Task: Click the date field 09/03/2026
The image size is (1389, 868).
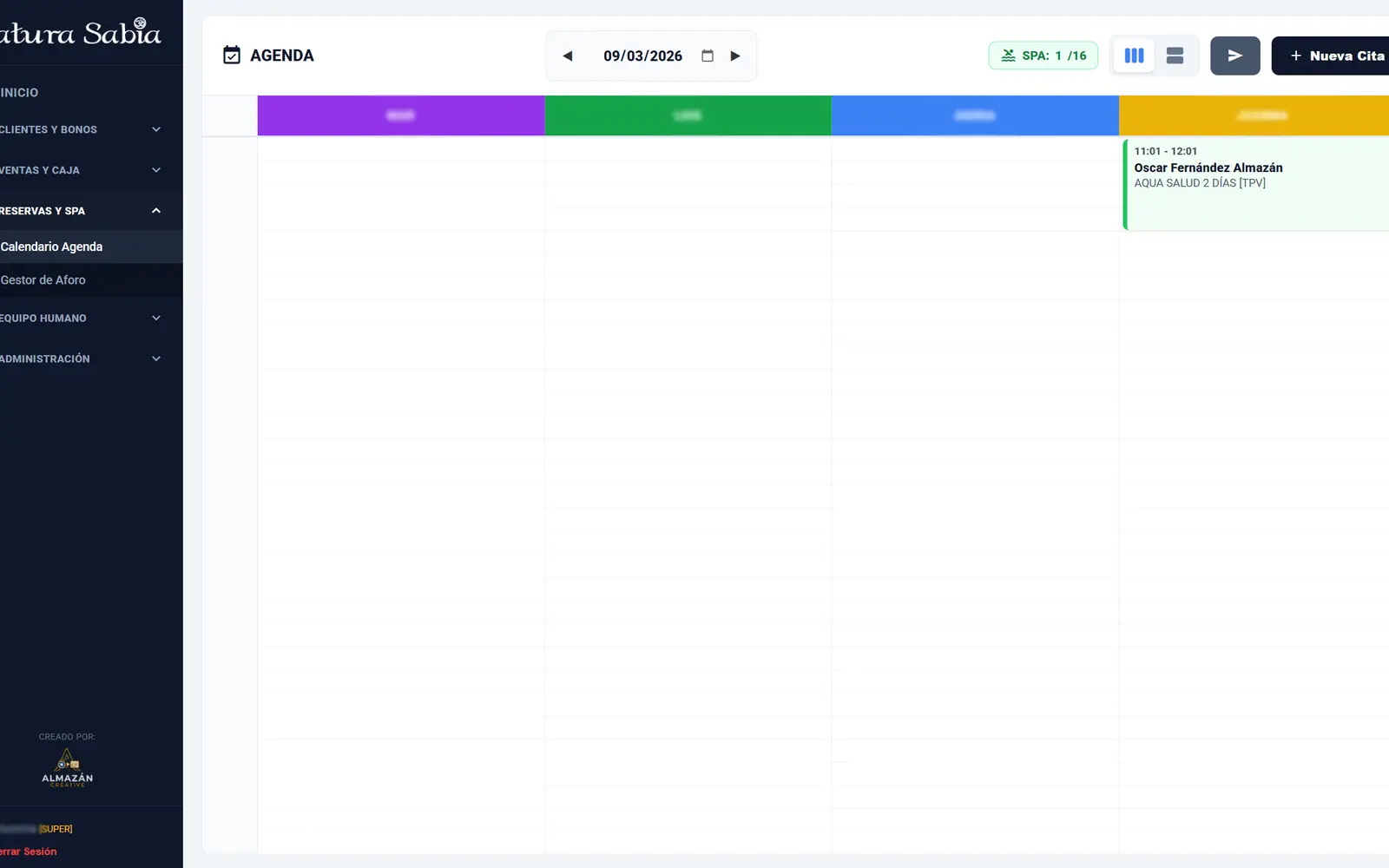Action: (x=642, y=56)
